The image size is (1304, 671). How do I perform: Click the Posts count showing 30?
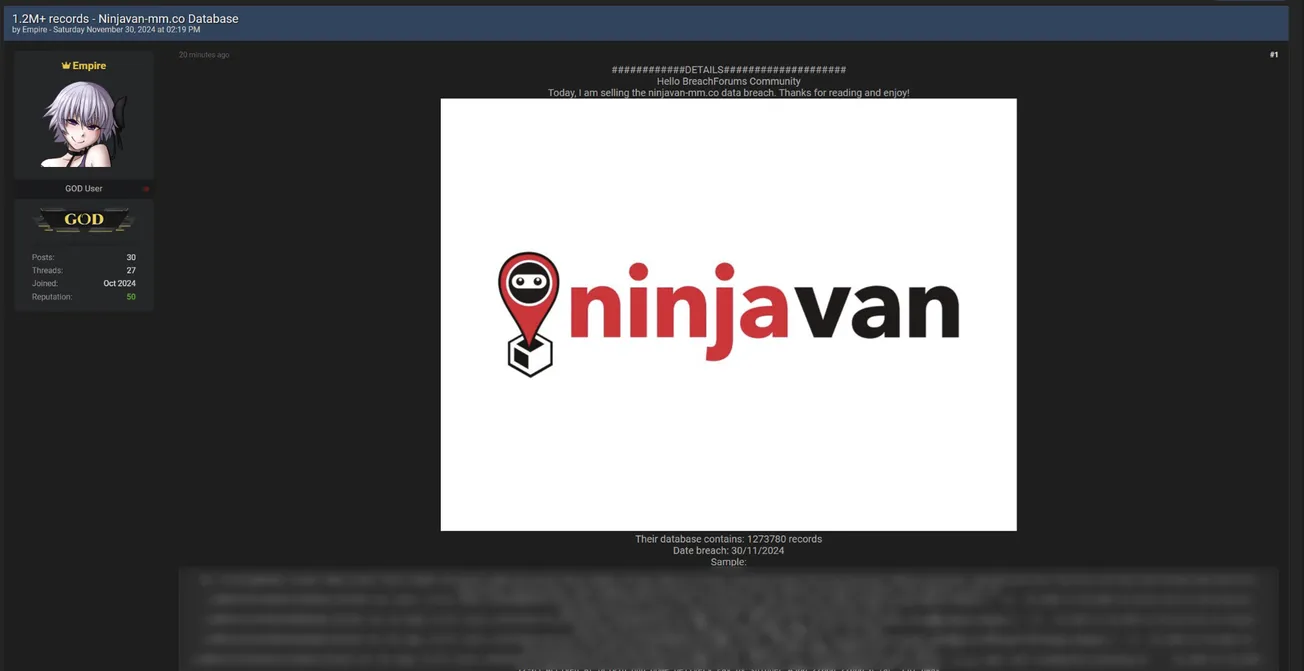pyautogui.click(x=130, y=256)
